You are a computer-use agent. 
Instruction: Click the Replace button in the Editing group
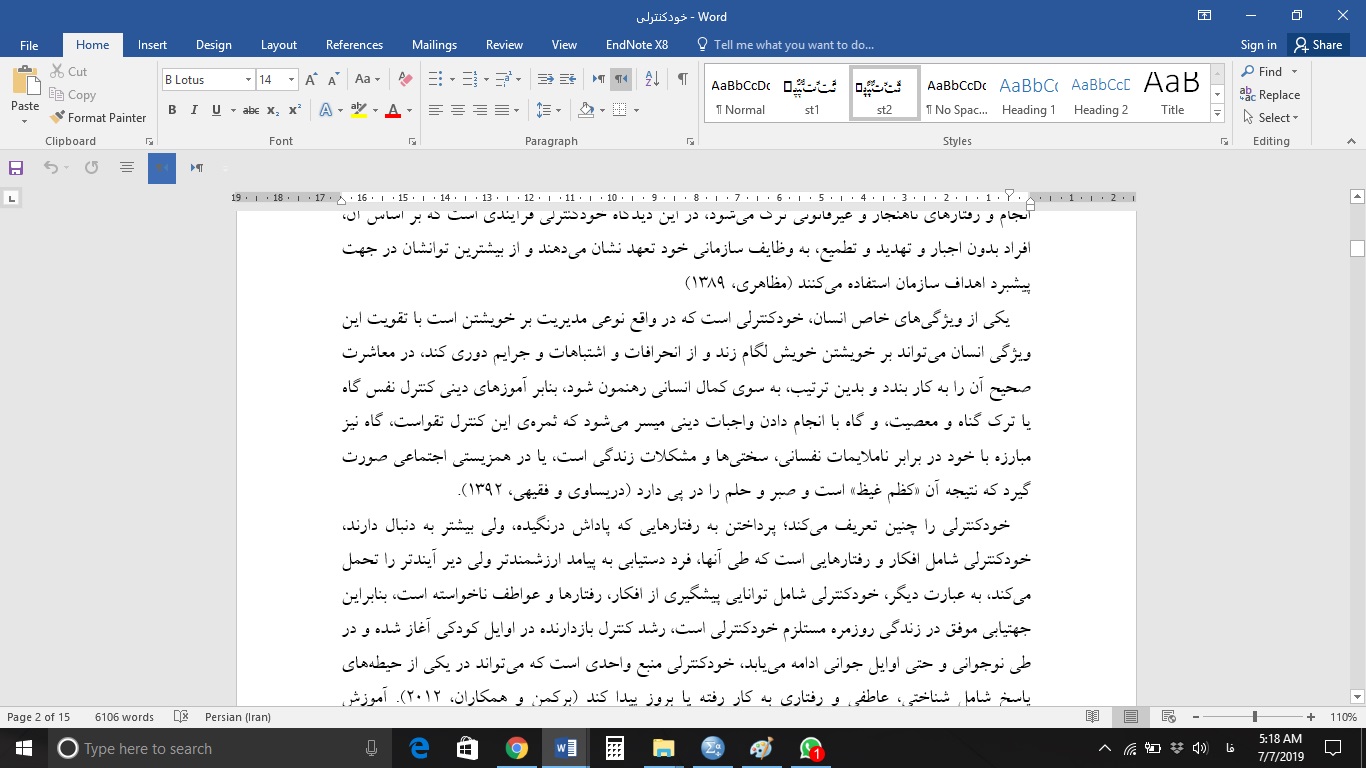(x=1271, y=94)
